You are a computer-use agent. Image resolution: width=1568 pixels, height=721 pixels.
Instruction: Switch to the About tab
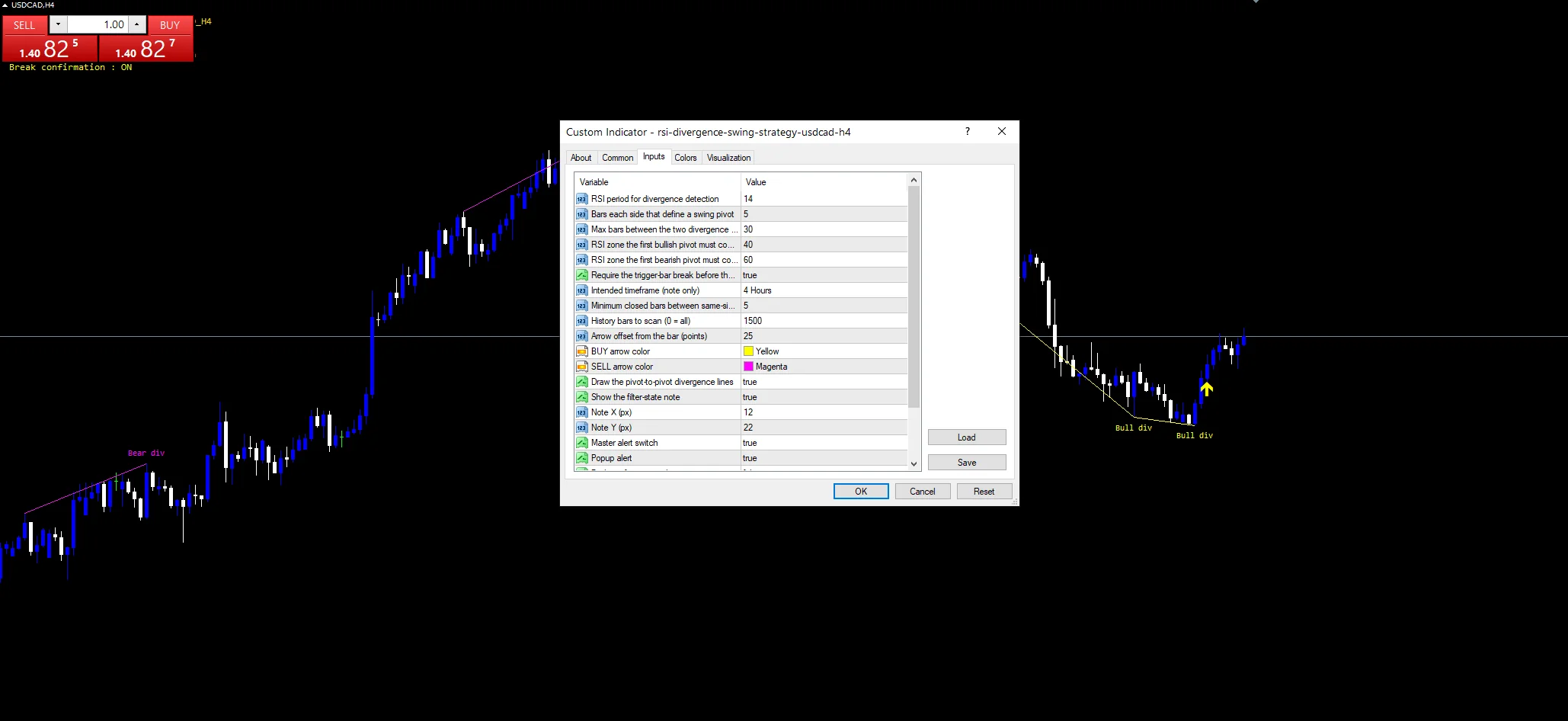pos(581,158)
